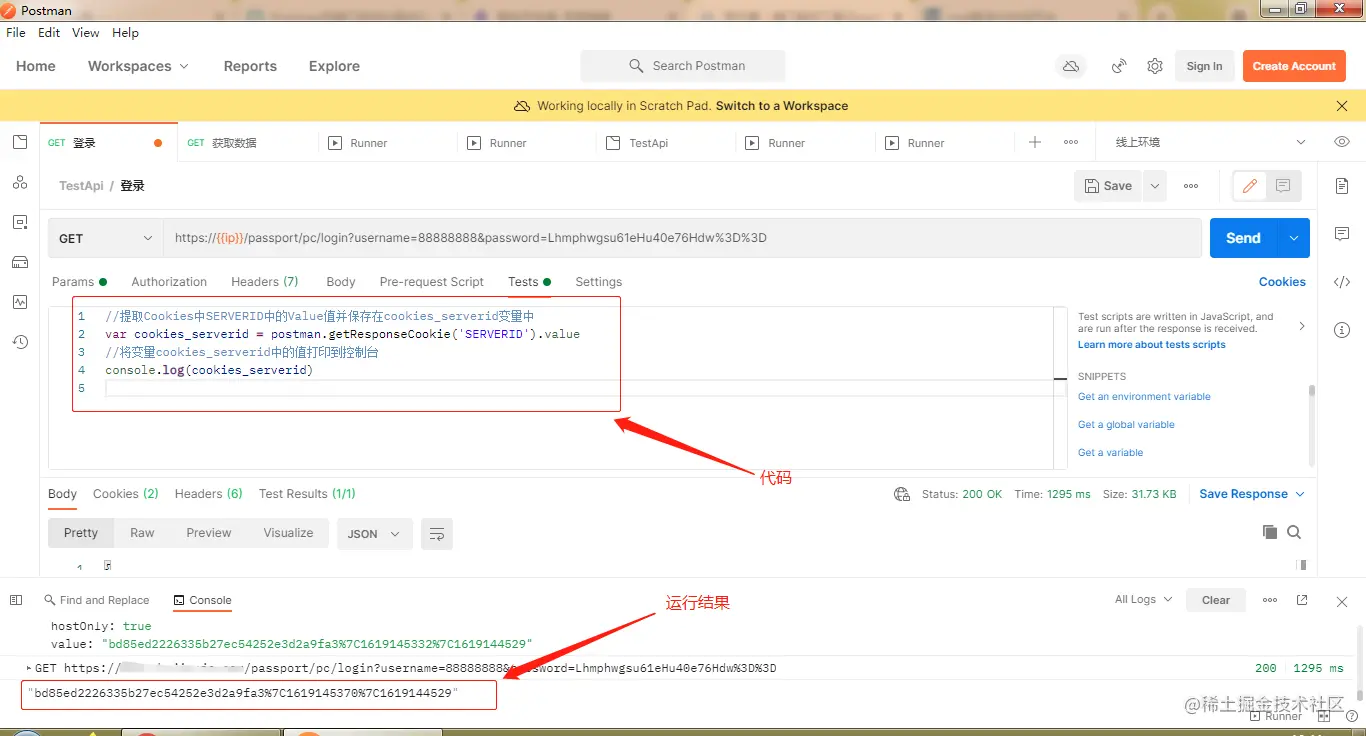Open tab options three-dots menu

(1071, 142)
